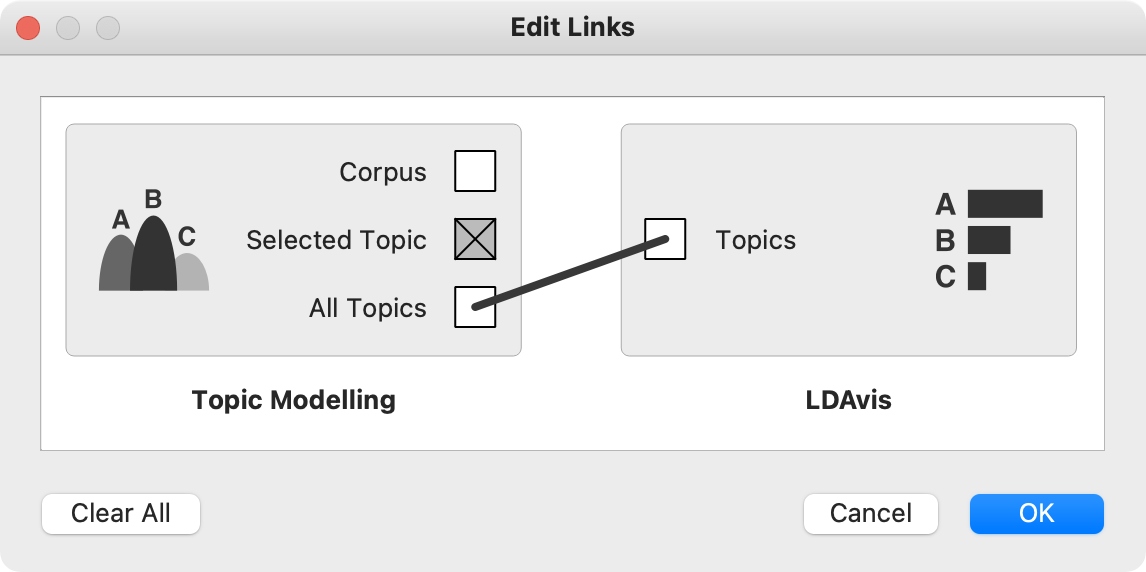The width and height of the screenshot is (1146, 572).
Task: Click the Corpus output label
Action: click(383, 172)
